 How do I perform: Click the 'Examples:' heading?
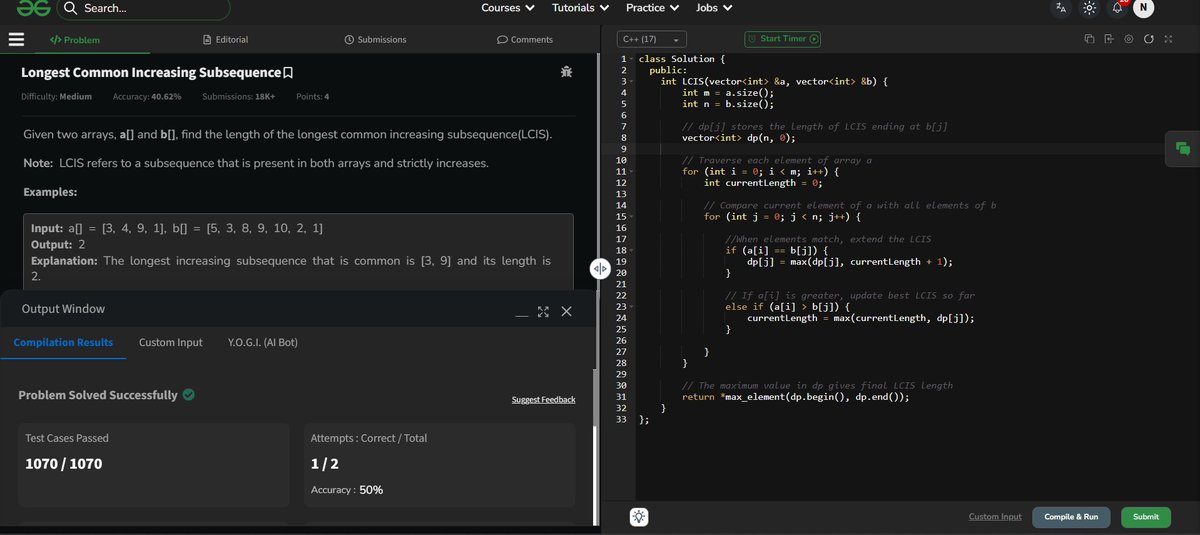[x=49, y=192]
